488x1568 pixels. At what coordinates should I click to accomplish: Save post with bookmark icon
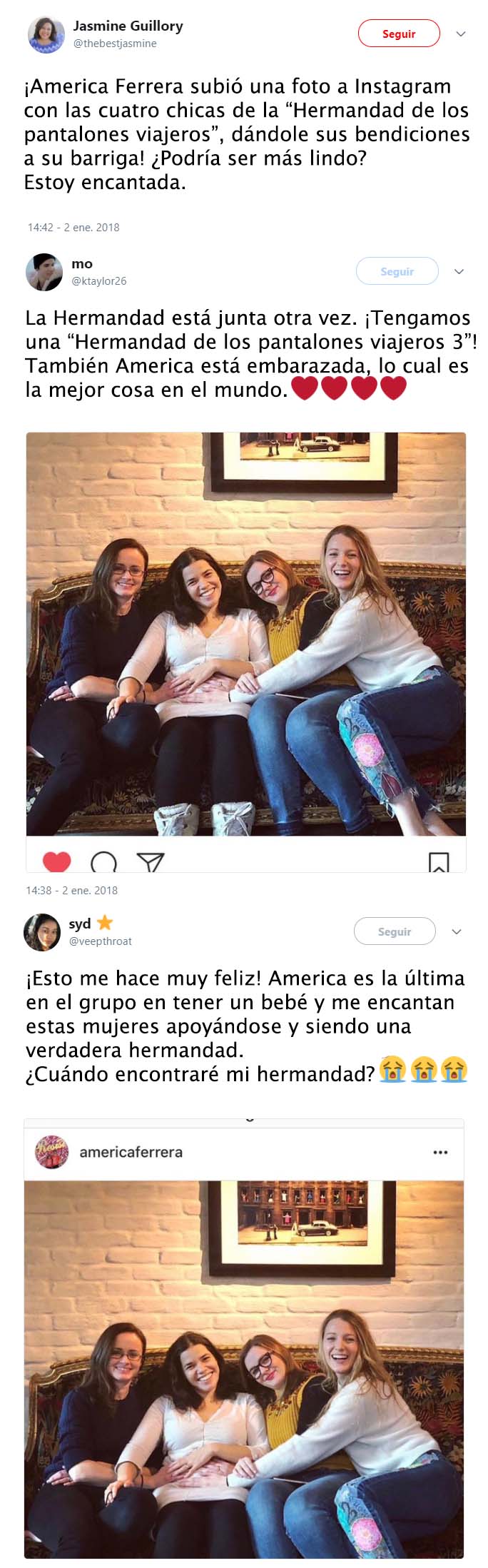coord(439,862)
